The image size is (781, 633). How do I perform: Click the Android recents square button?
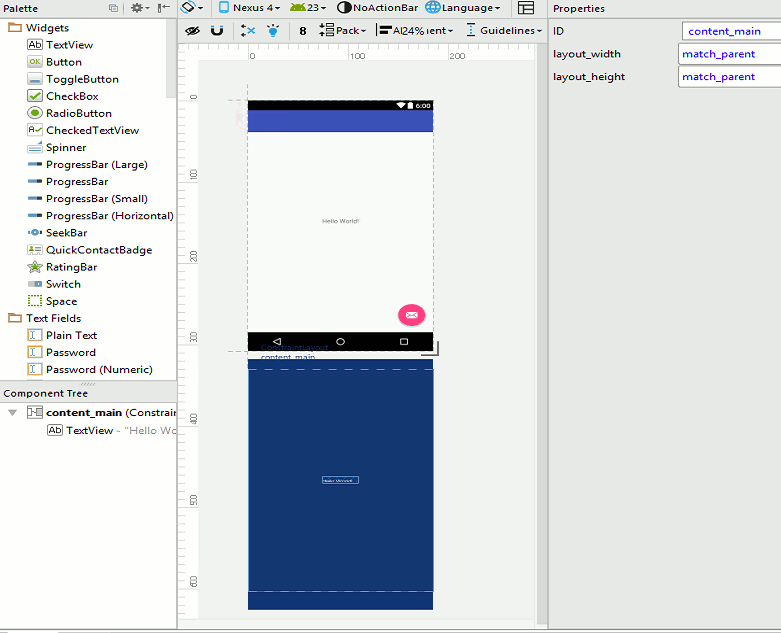point(404,342)
